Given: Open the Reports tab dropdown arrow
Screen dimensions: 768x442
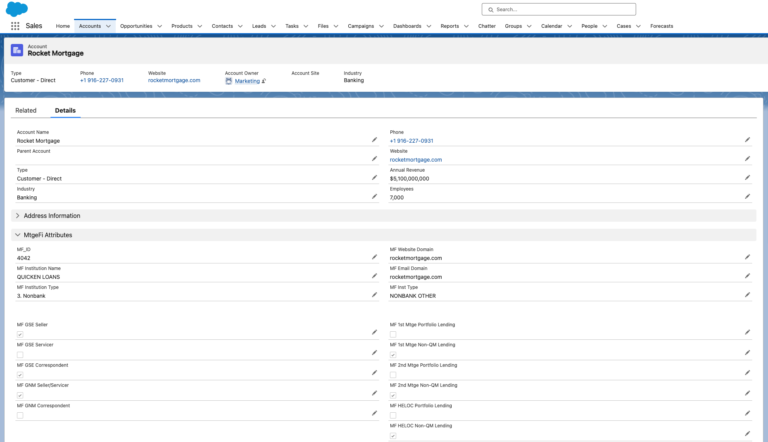Looking at the screenshot, I should (x=466, y=26).
